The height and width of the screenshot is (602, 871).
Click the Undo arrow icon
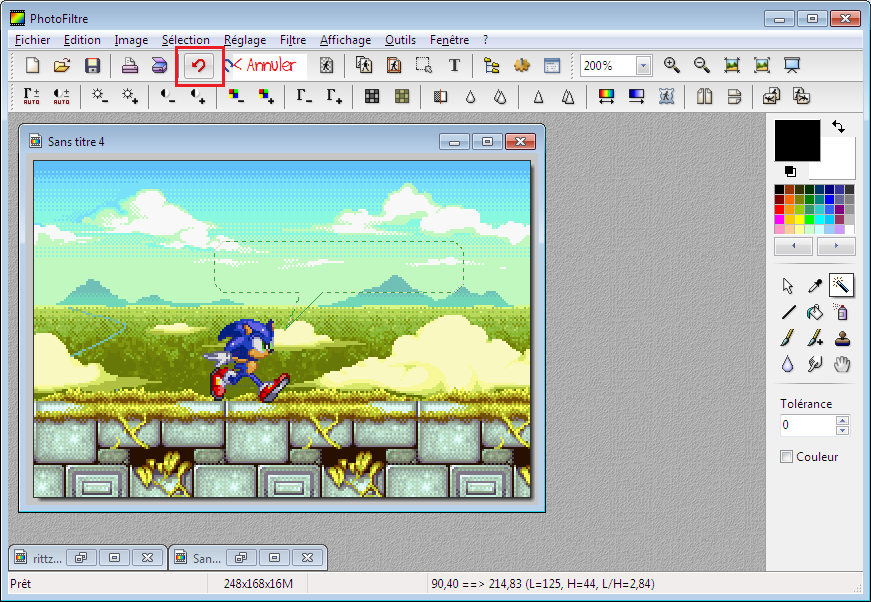(x=199, y=66)
